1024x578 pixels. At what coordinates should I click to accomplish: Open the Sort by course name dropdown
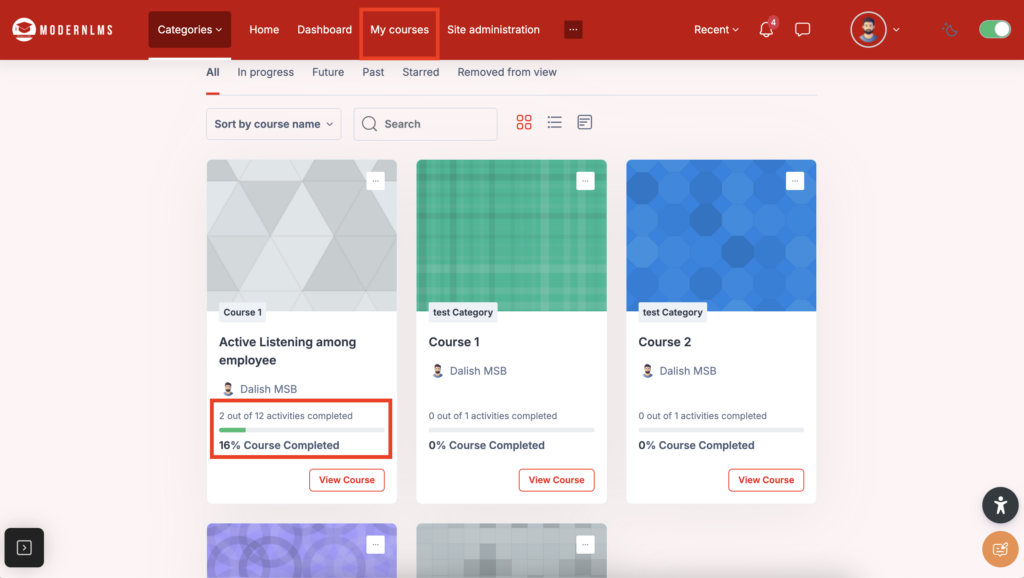[x=273, y=124]
